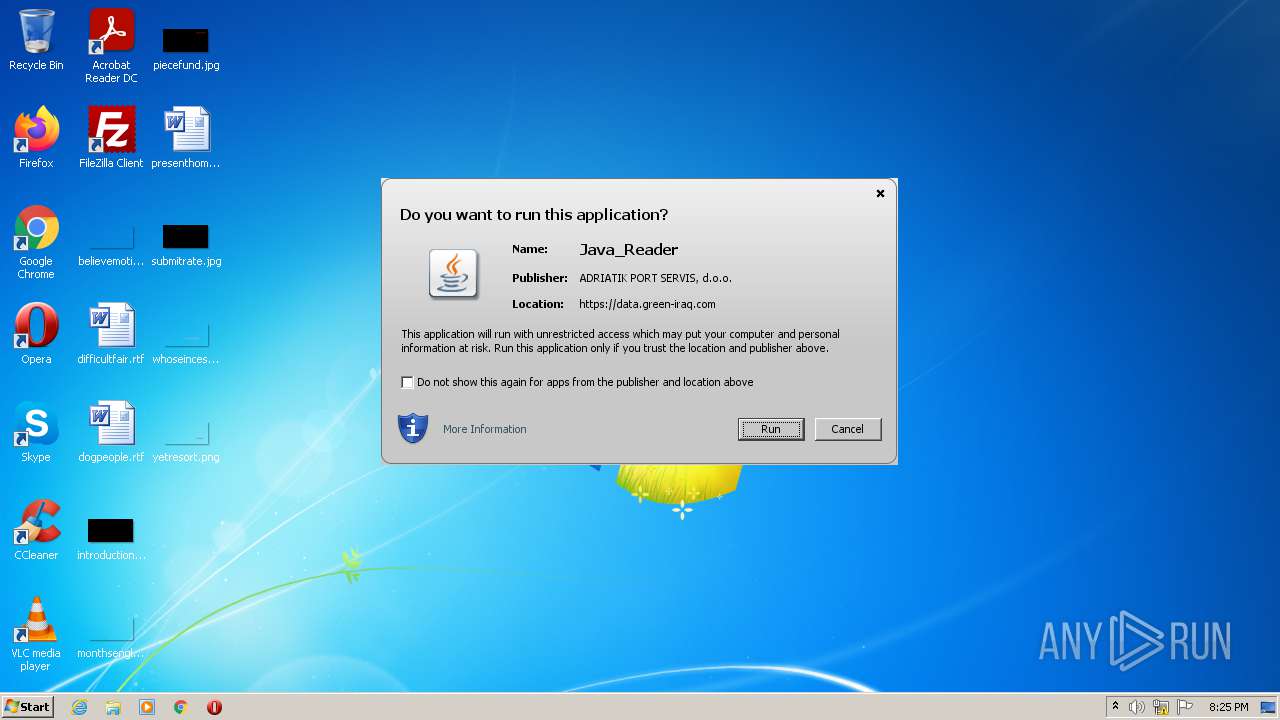Viewport: 1280px width, 720px height.
Task: Click the Run button in the Java dialog
Action: click(x=770, y=429)
